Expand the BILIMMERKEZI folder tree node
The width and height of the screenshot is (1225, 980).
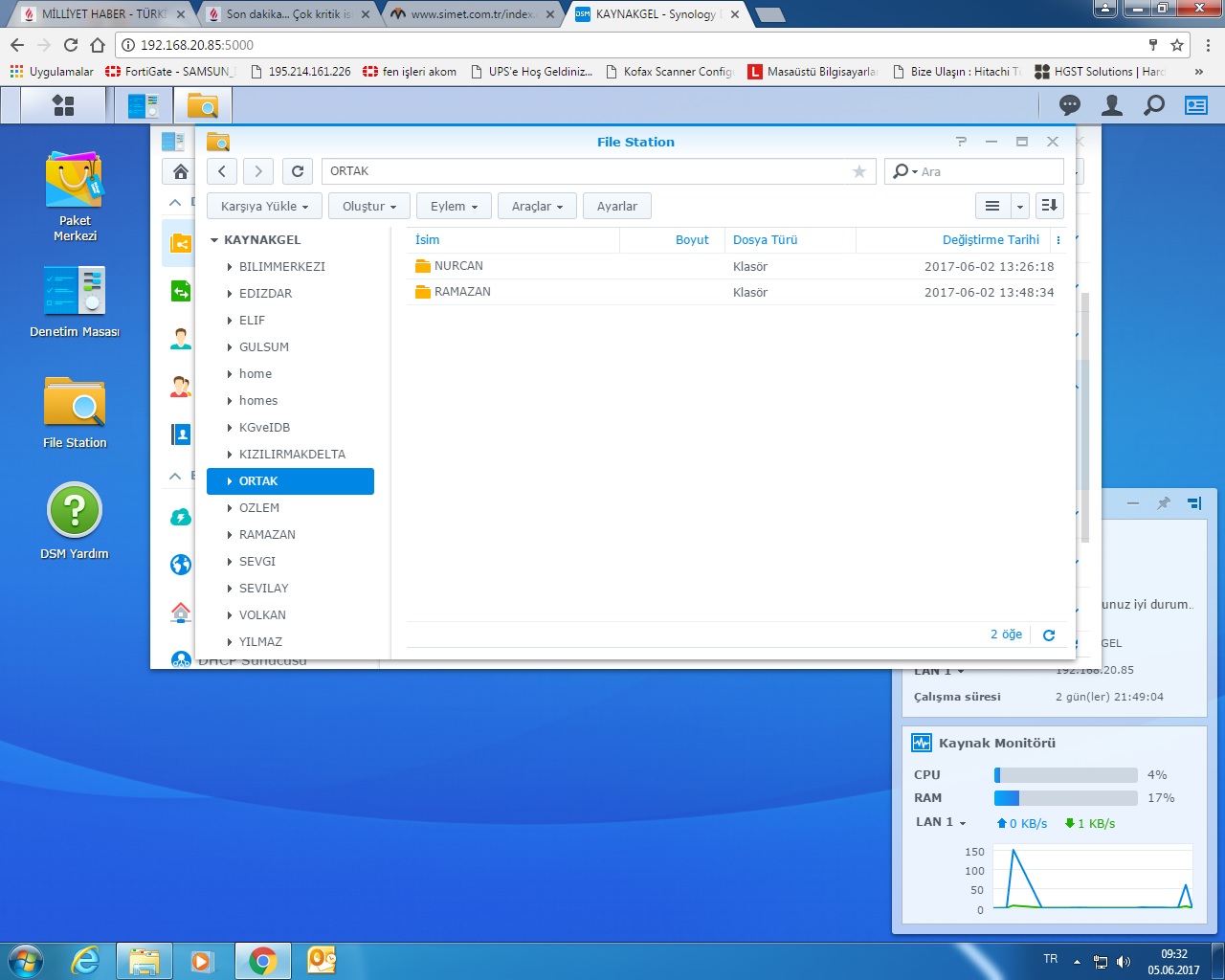tap(230, 267)
